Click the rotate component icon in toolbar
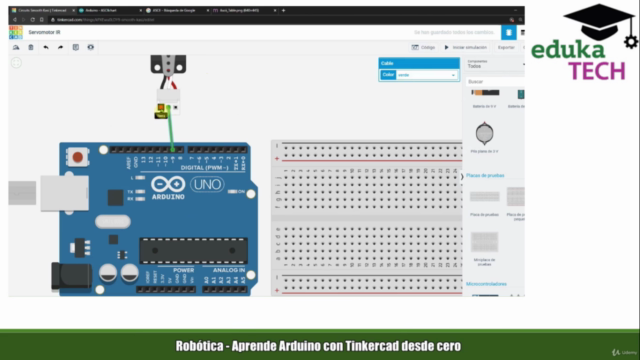 tap(16, 47)
